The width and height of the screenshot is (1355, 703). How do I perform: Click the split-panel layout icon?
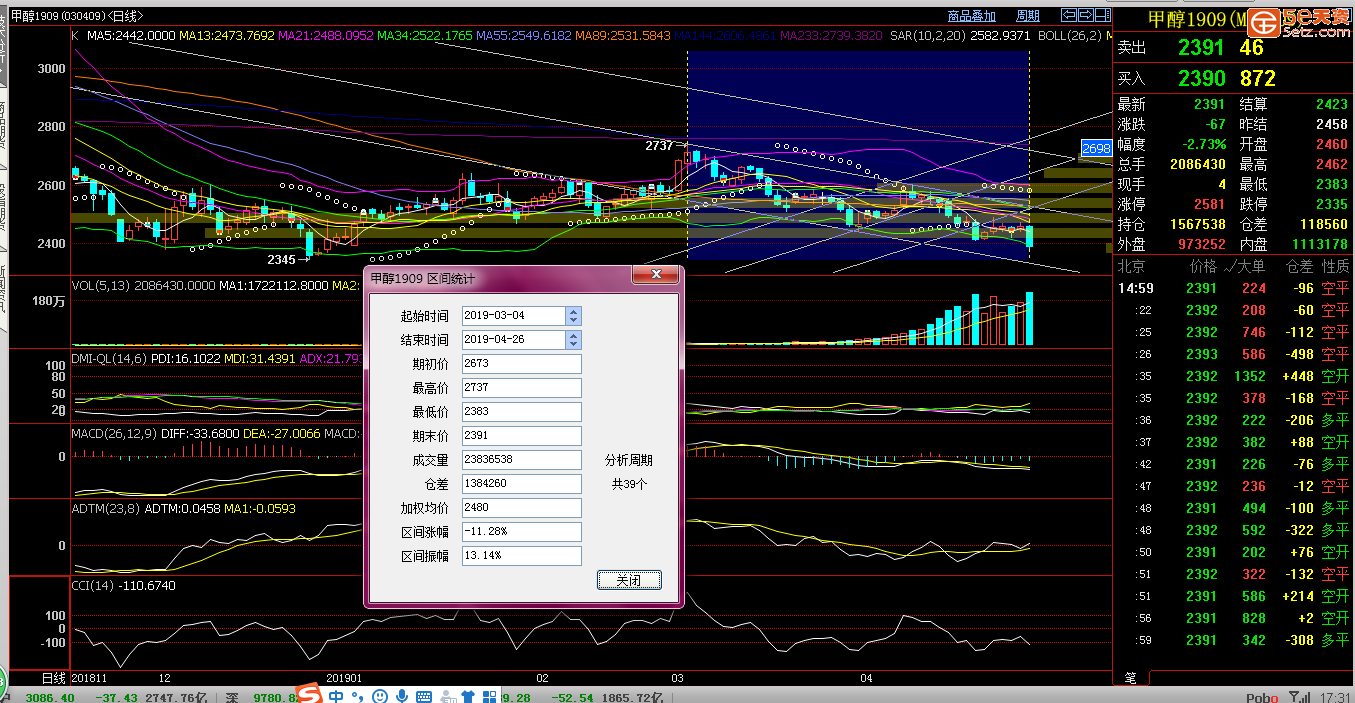pos(1102,15)
